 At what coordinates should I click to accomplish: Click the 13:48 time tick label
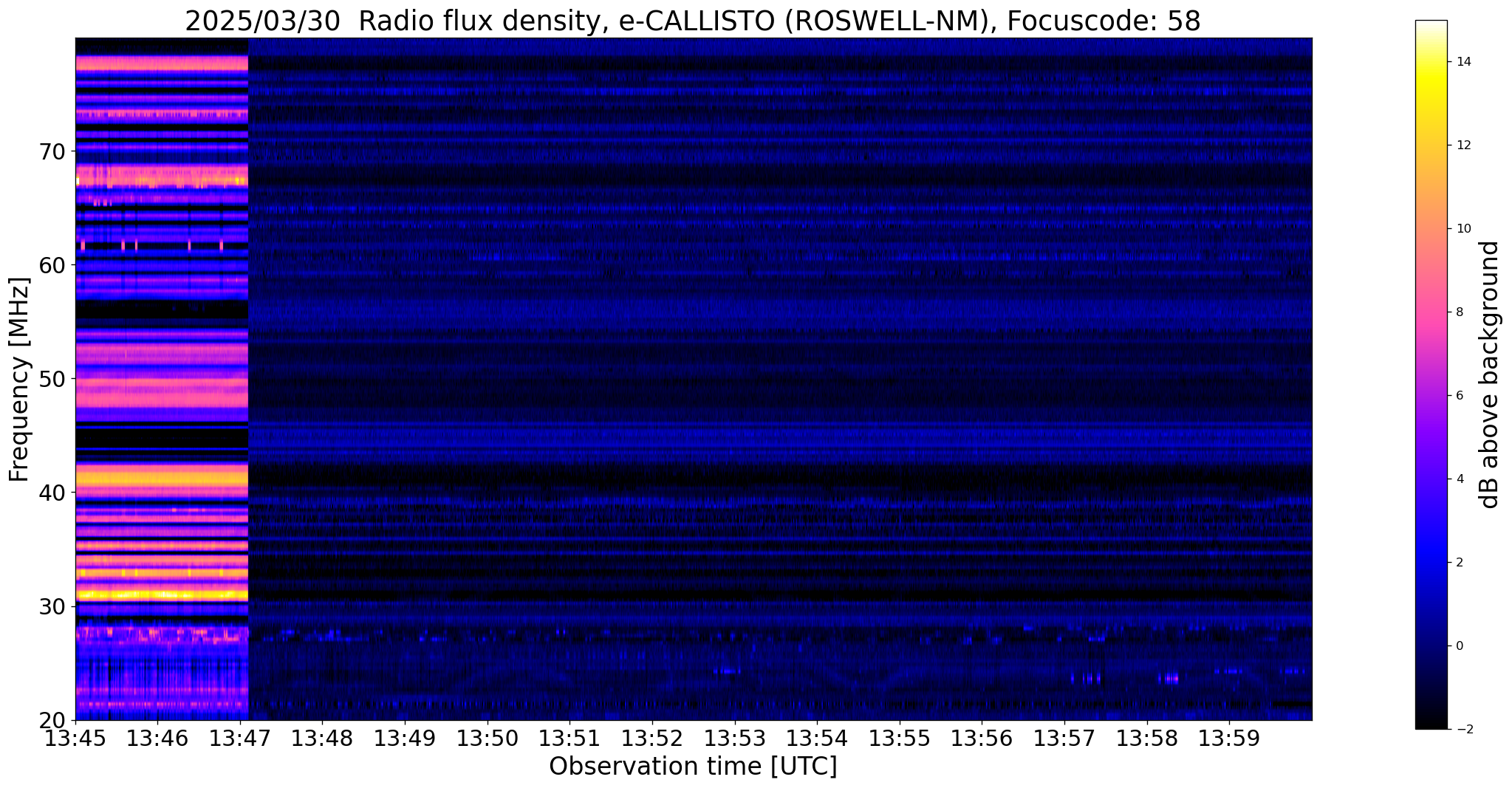tap(322, 738)
